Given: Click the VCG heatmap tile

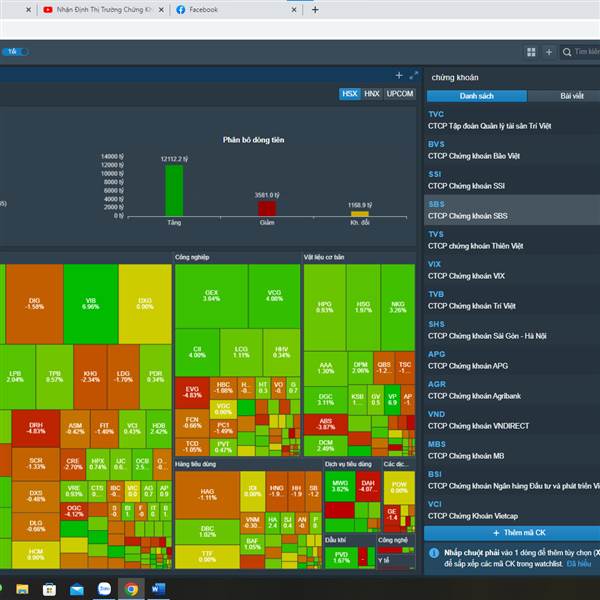Looking at the screenshot, I should [274, 296].
